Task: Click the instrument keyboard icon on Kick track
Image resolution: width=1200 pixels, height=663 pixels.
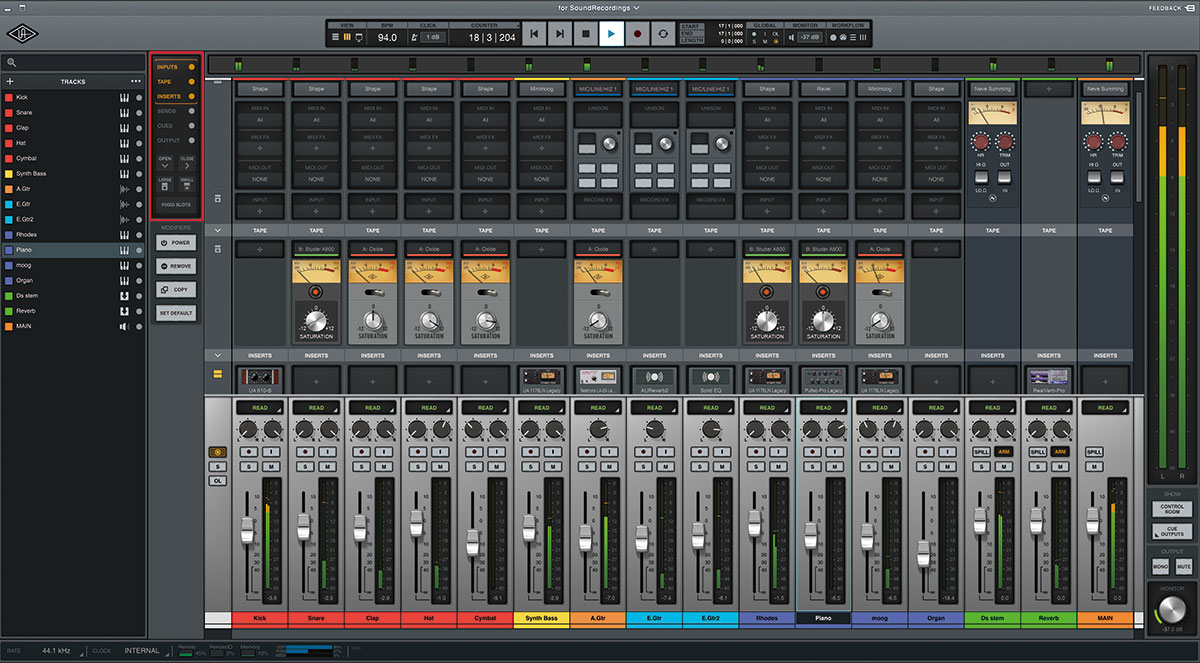Action: point(125,98)
